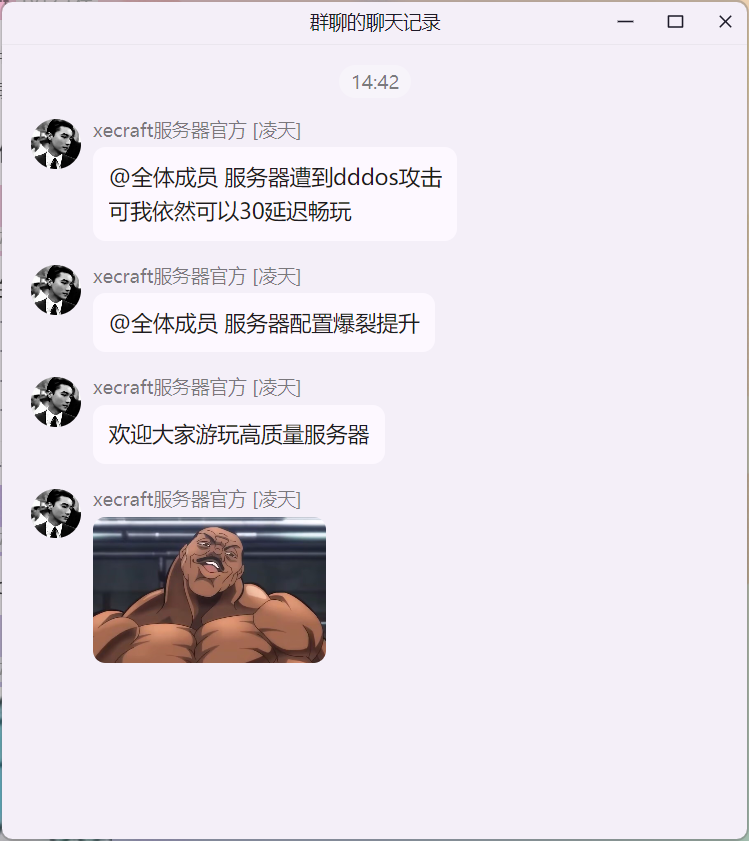Click [凌天] tag above the first message
The image size is (749, 841).
pyautogui.click(x=276, y=130)
